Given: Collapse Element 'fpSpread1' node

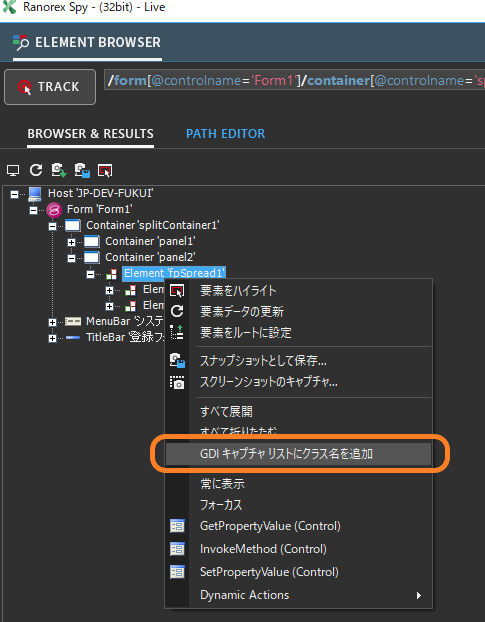Looking at the screenshot, I should click(x=90, y=274).
